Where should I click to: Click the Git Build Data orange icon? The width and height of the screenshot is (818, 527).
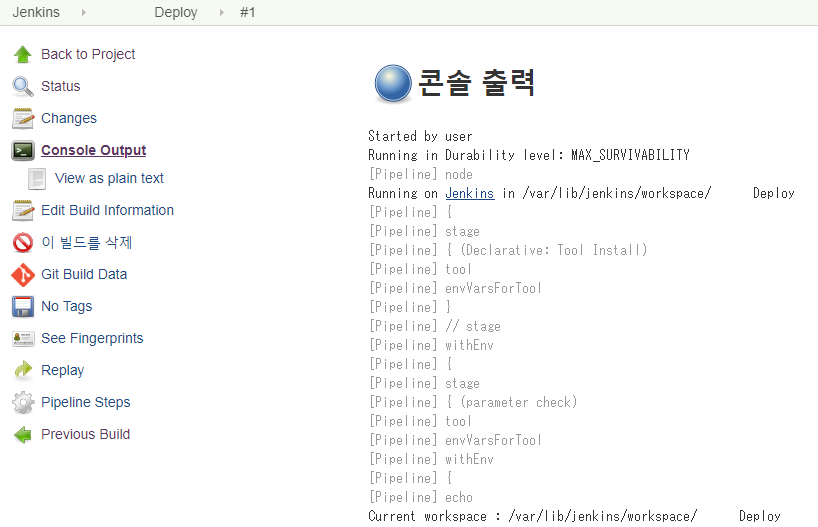pos(23,274)
